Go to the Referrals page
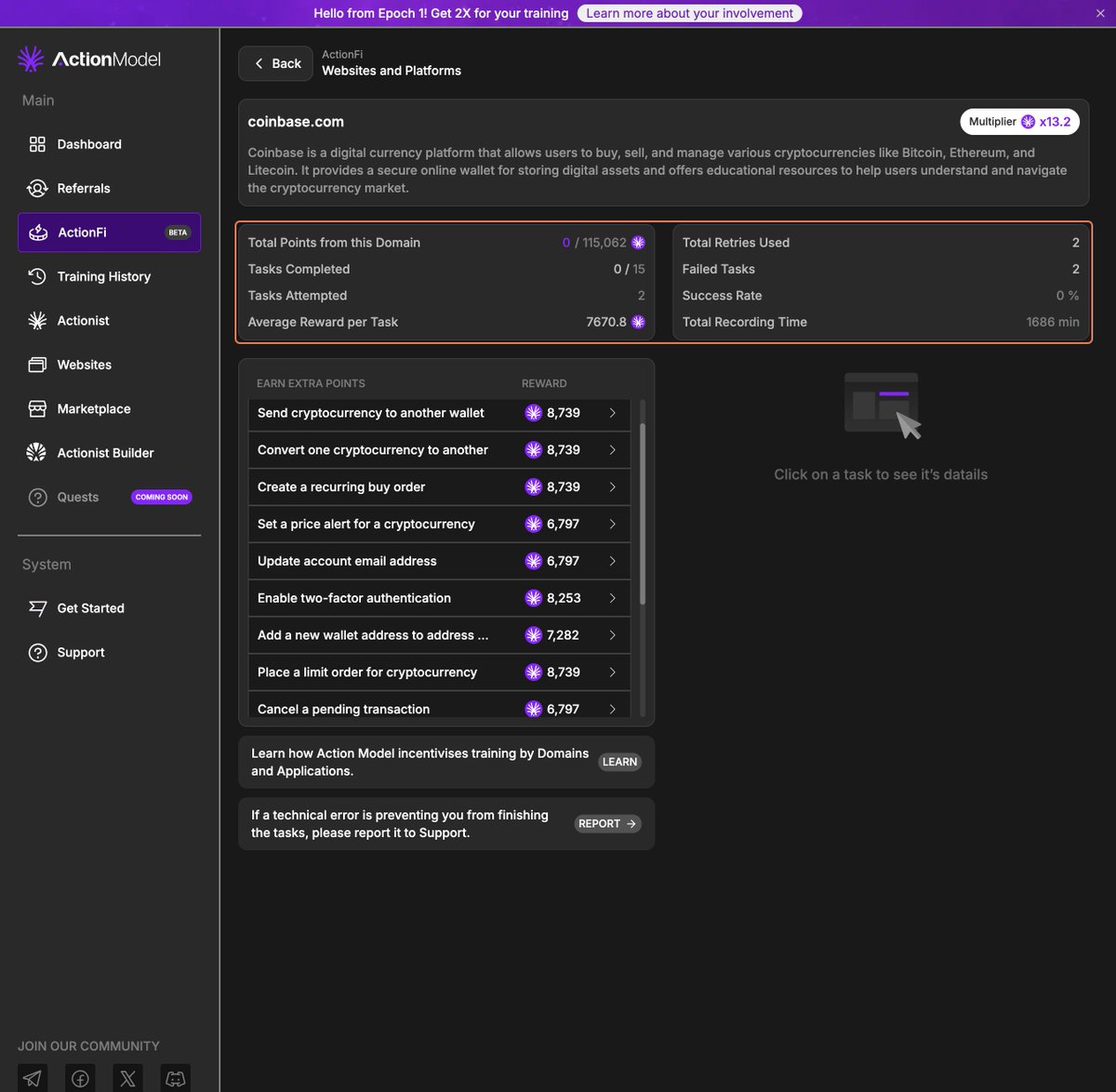Screen dimensions: 1116x1092 coord(109,188)
